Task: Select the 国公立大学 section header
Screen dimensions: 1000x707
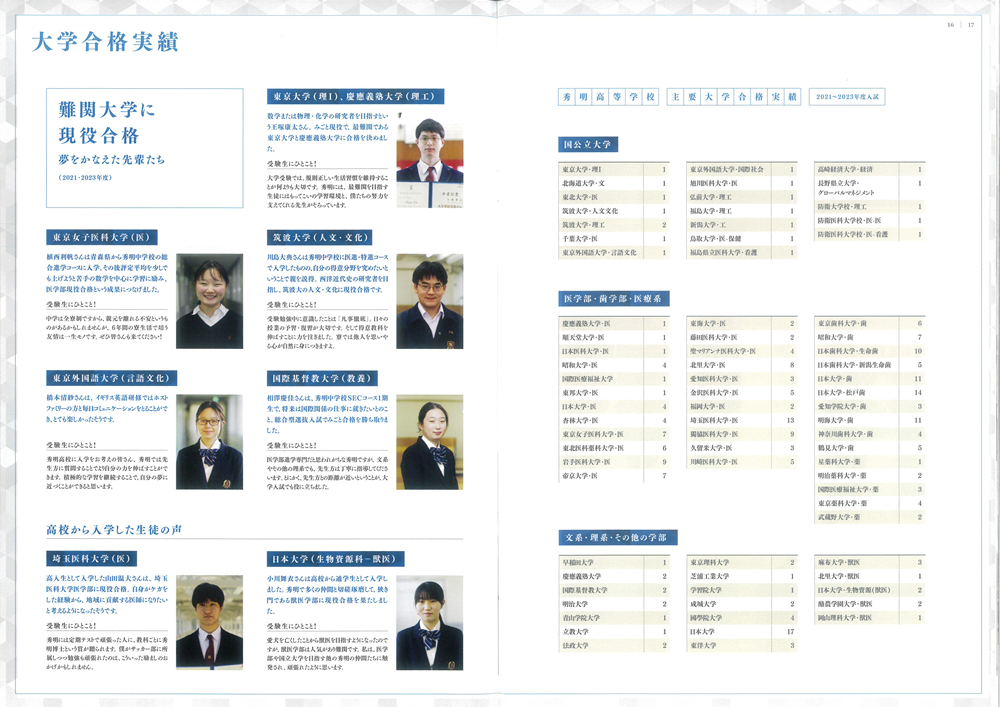Action: [587, 145]
